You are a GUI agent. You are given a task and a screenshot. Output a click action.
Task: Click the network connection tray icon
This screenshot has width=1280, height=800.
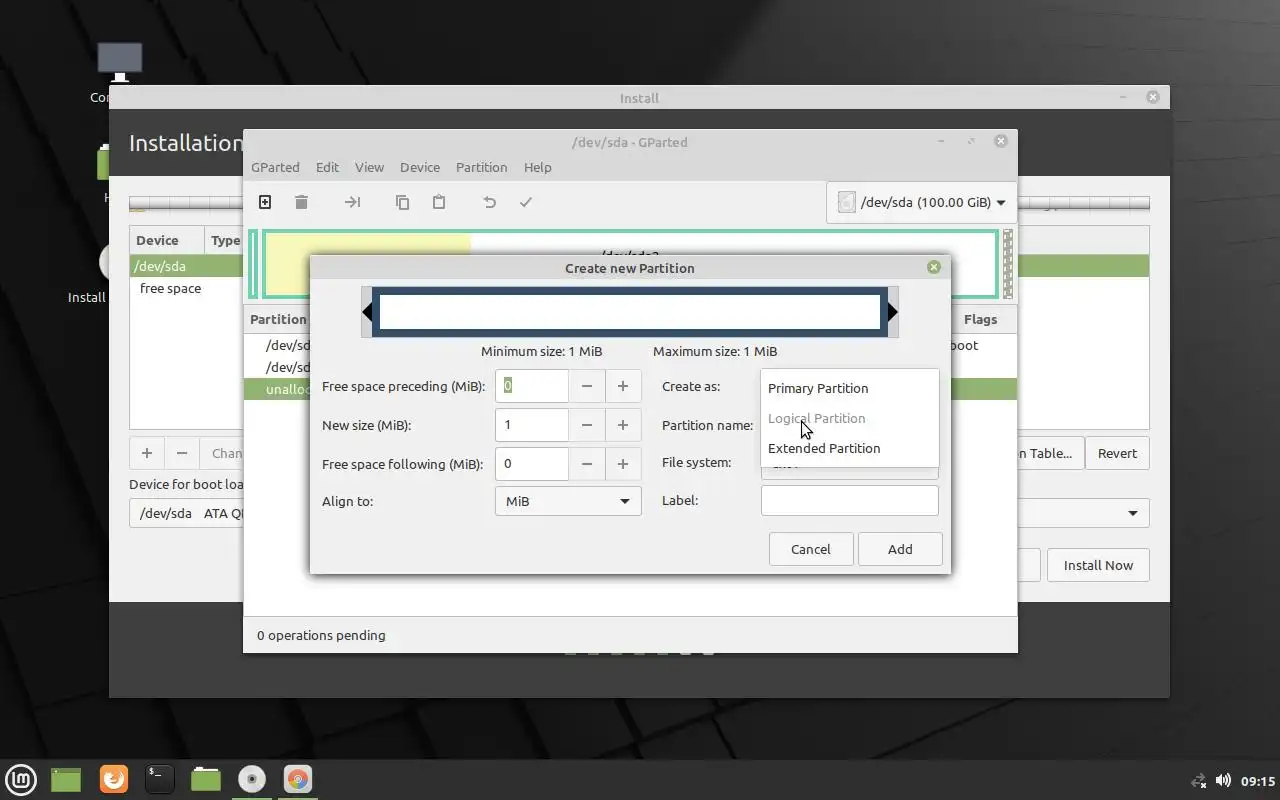coord(1199,780)
